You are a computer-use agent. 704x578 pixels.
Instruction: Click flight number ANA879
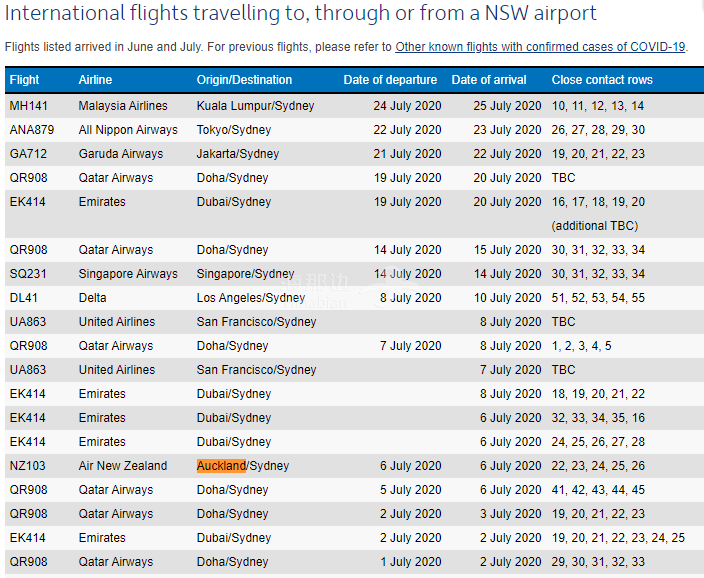pyautogui.click(x=31, y=130)
